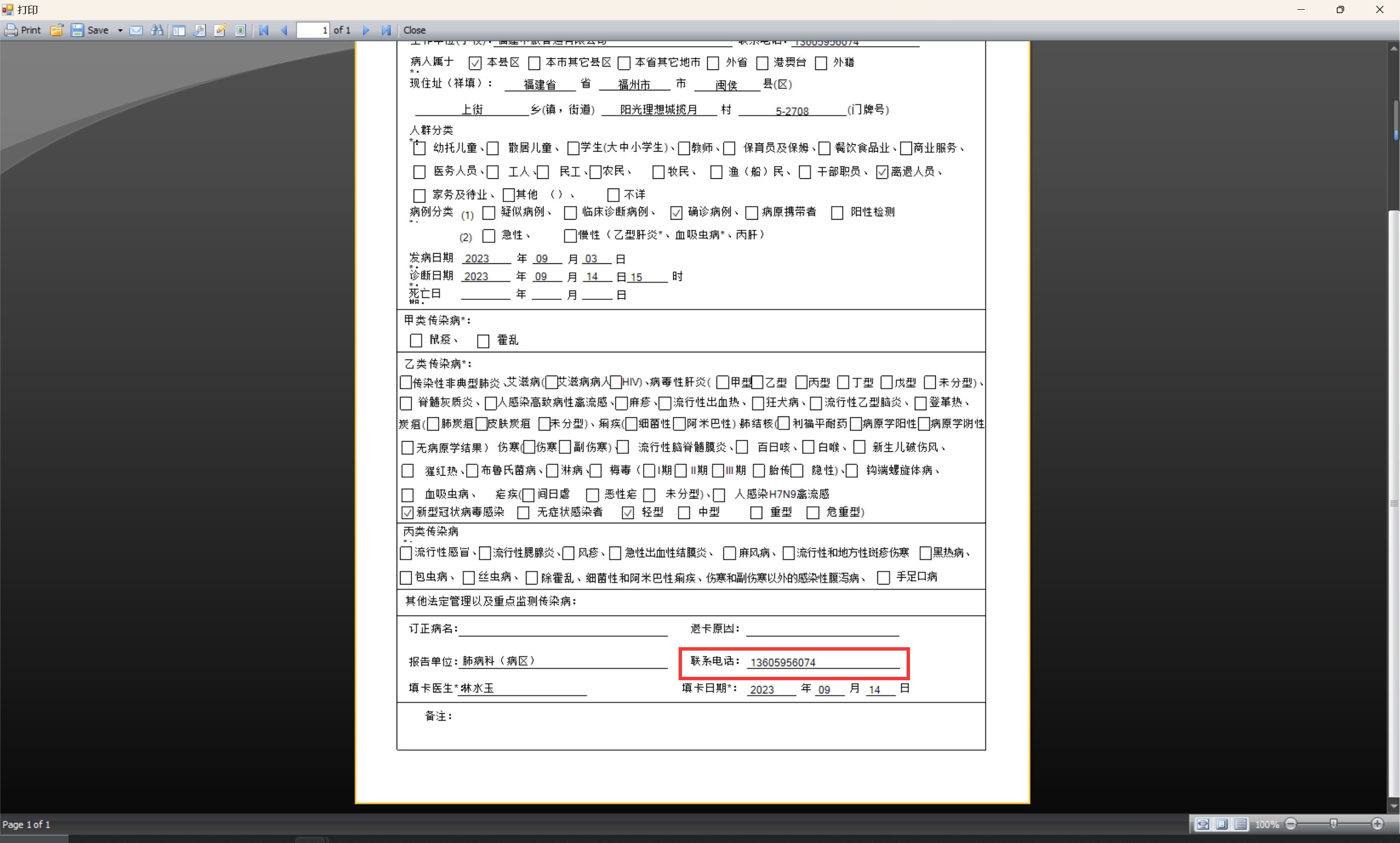Open page settings wrench icon
The height and width of the screenshot is (843, 1400).
click(199, 30)
